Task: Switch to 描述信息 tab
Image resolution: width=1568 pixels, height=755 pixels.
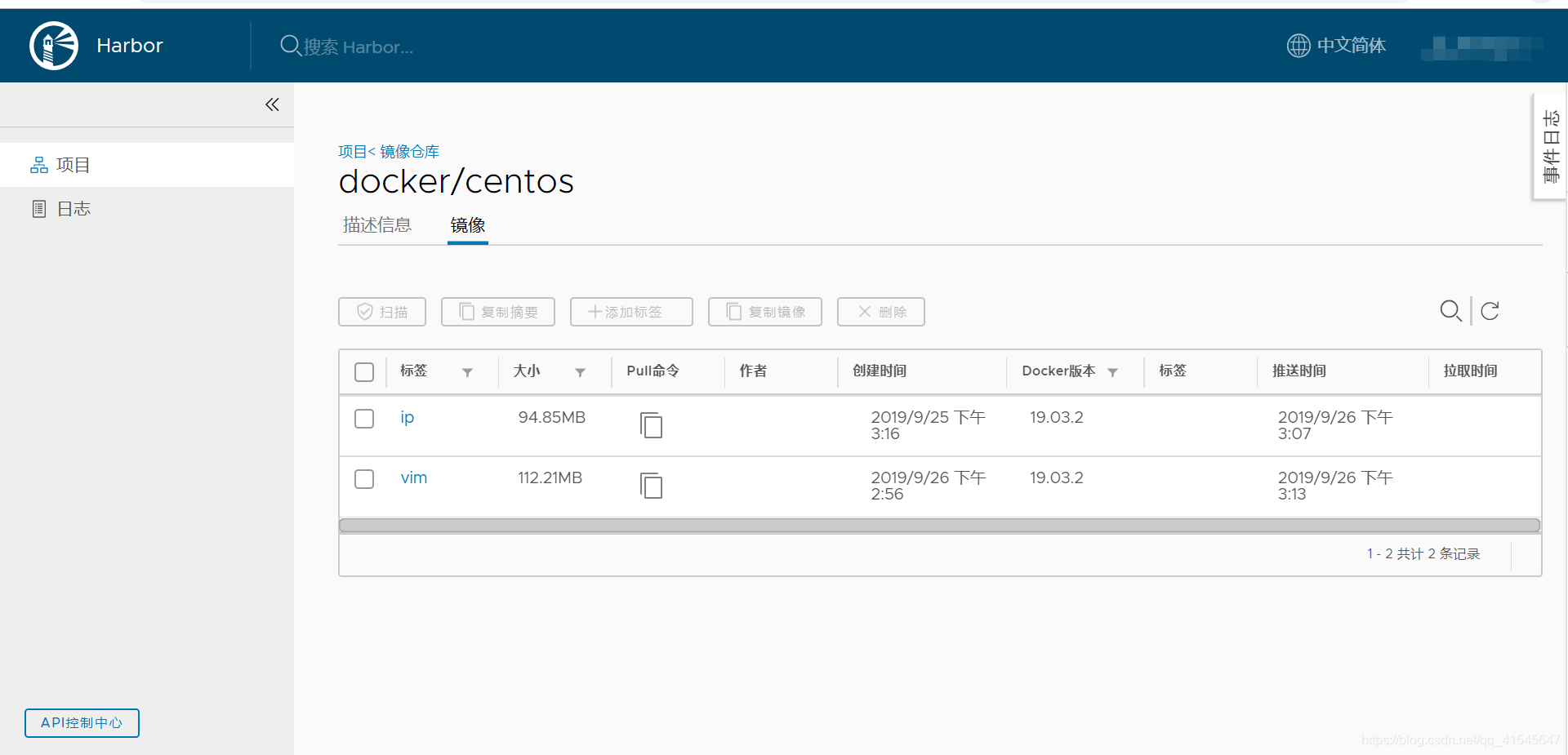Action: (x=377, y=224)
